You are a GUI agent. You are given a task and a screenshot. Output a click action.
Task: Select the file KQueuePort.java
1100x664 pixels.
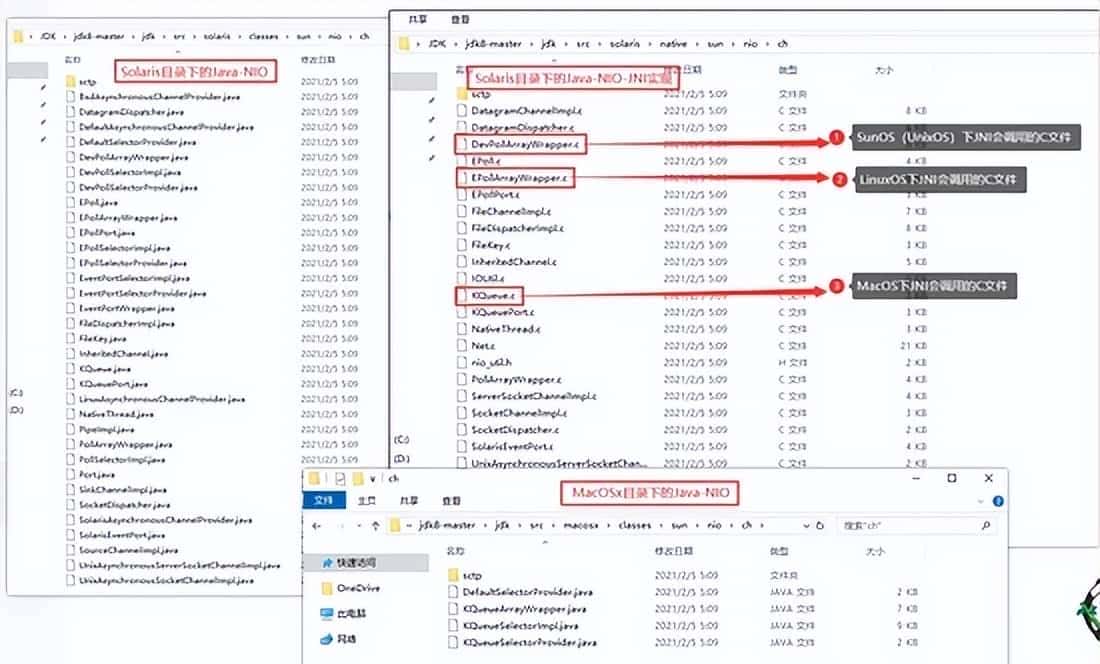pos(113,384)
